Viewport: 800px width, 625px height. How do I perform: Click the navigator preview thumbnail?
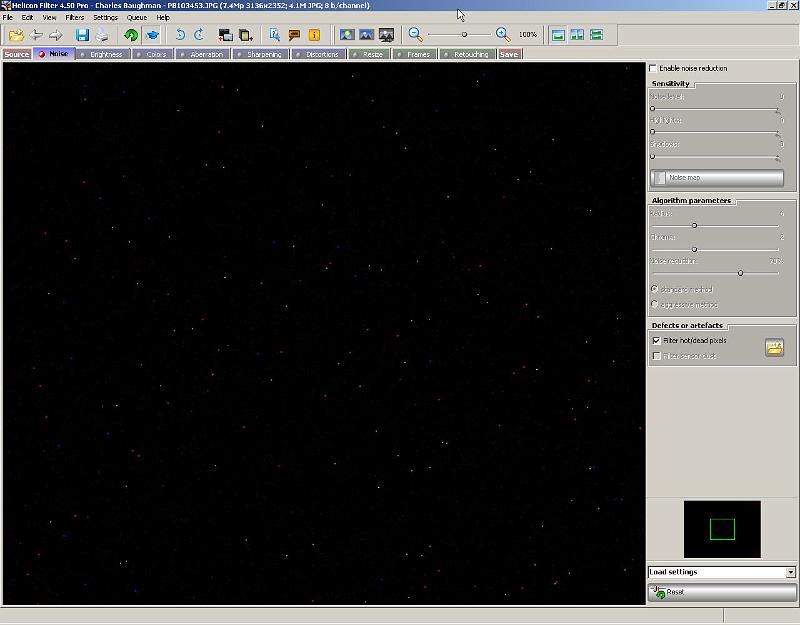[x=722, y=529]
